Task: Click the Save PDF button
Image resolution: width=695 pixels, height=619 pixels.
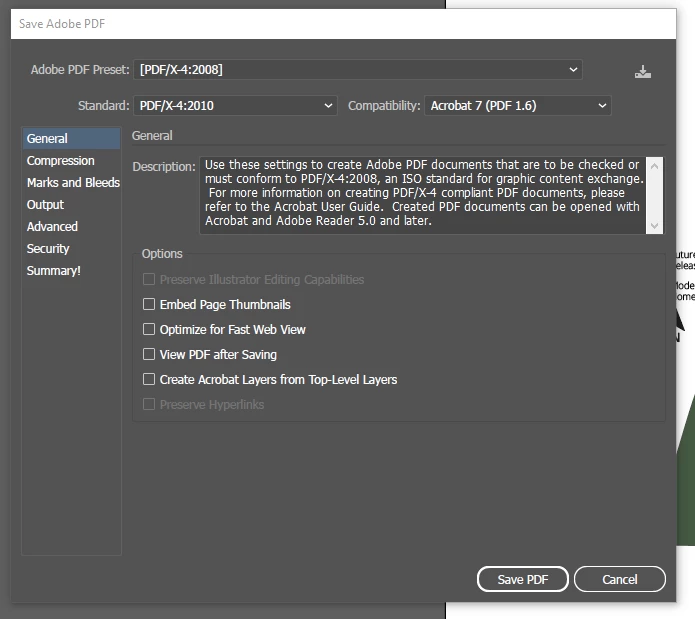Action: click(523, 579)
